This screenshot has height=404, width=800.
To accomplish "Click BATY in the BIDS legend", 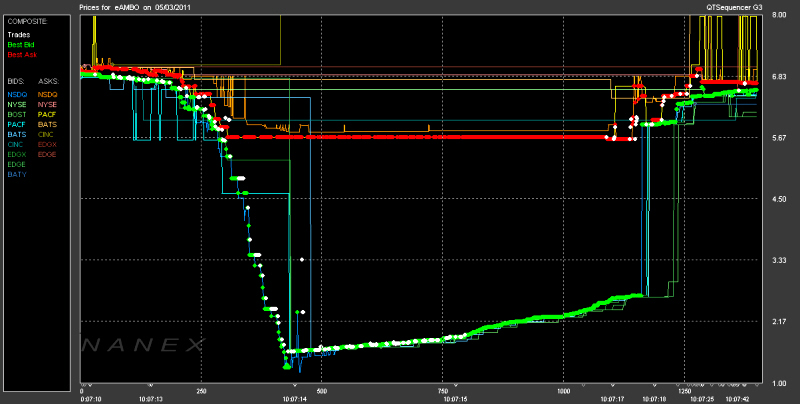I will [x=17, y=174].
